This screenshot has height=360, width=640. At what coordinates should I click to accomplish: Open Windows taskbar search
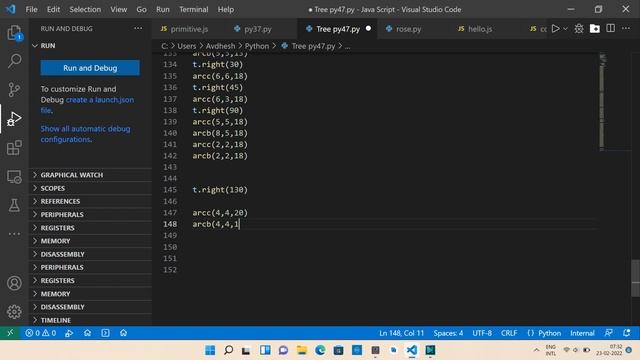(229, 350)
